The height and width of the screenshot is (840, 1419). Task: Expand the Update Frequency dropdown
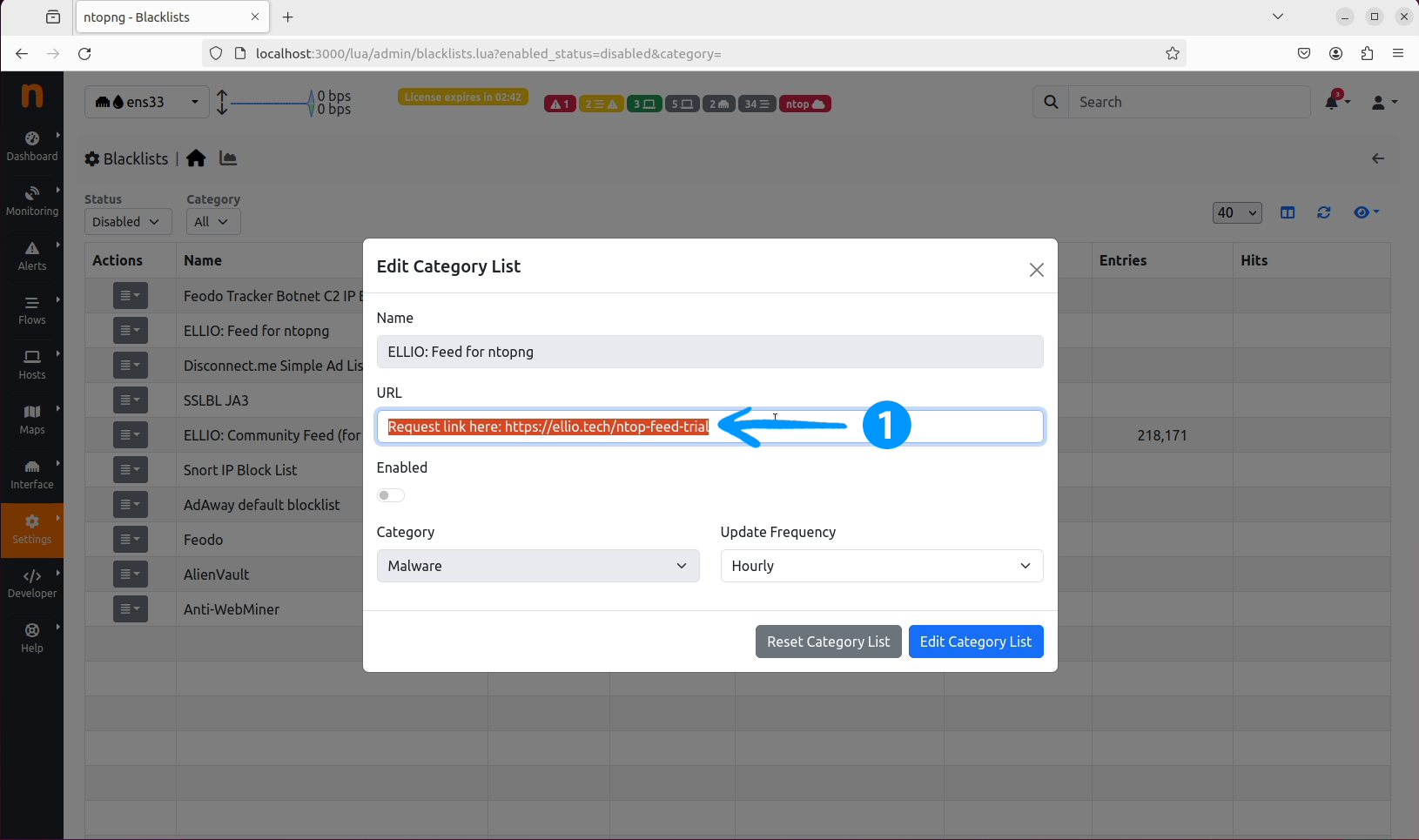[881, 566]
